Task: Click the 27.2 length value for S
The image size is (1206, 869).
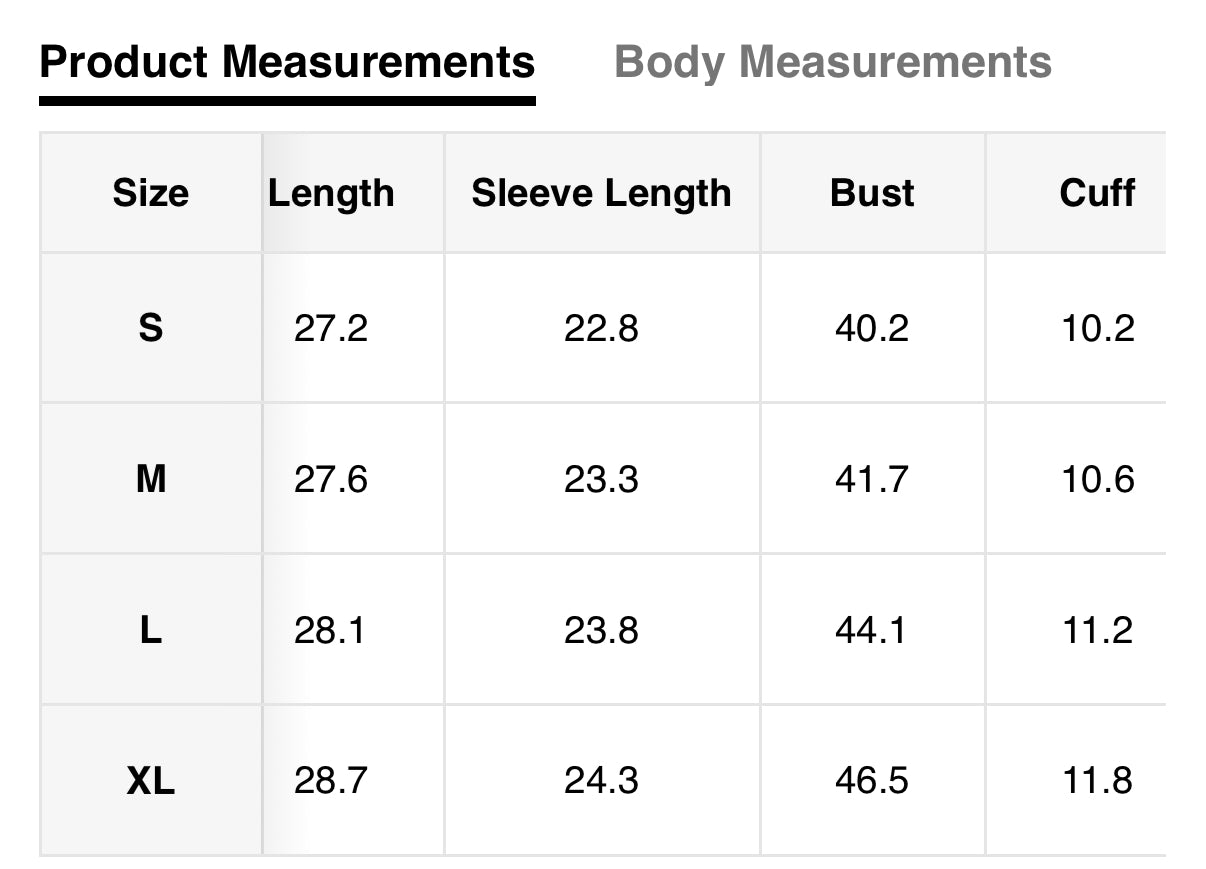Action: point(331,328)
